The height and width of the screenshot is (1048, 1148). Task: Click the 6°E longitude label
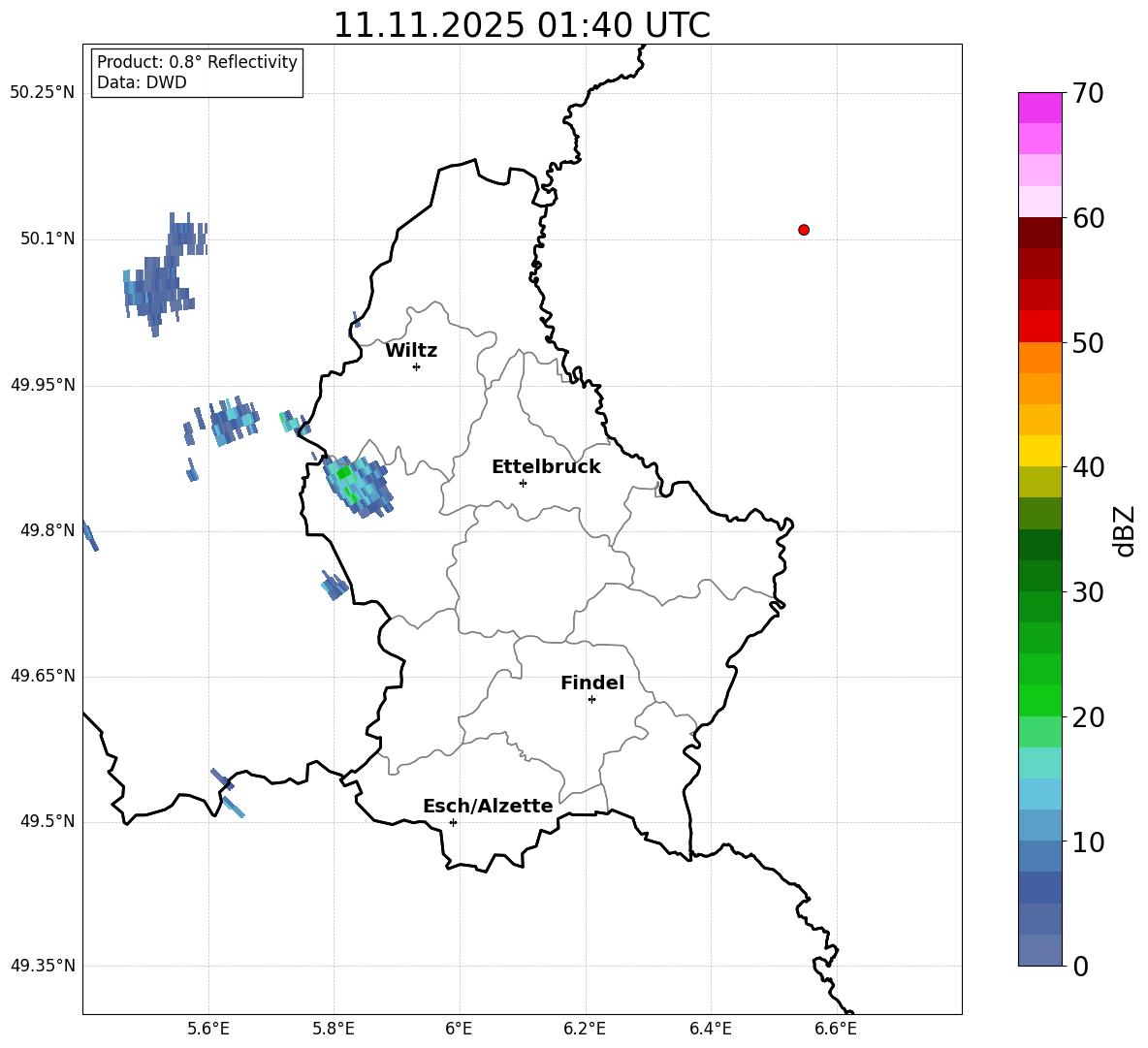pos(459,1029)
